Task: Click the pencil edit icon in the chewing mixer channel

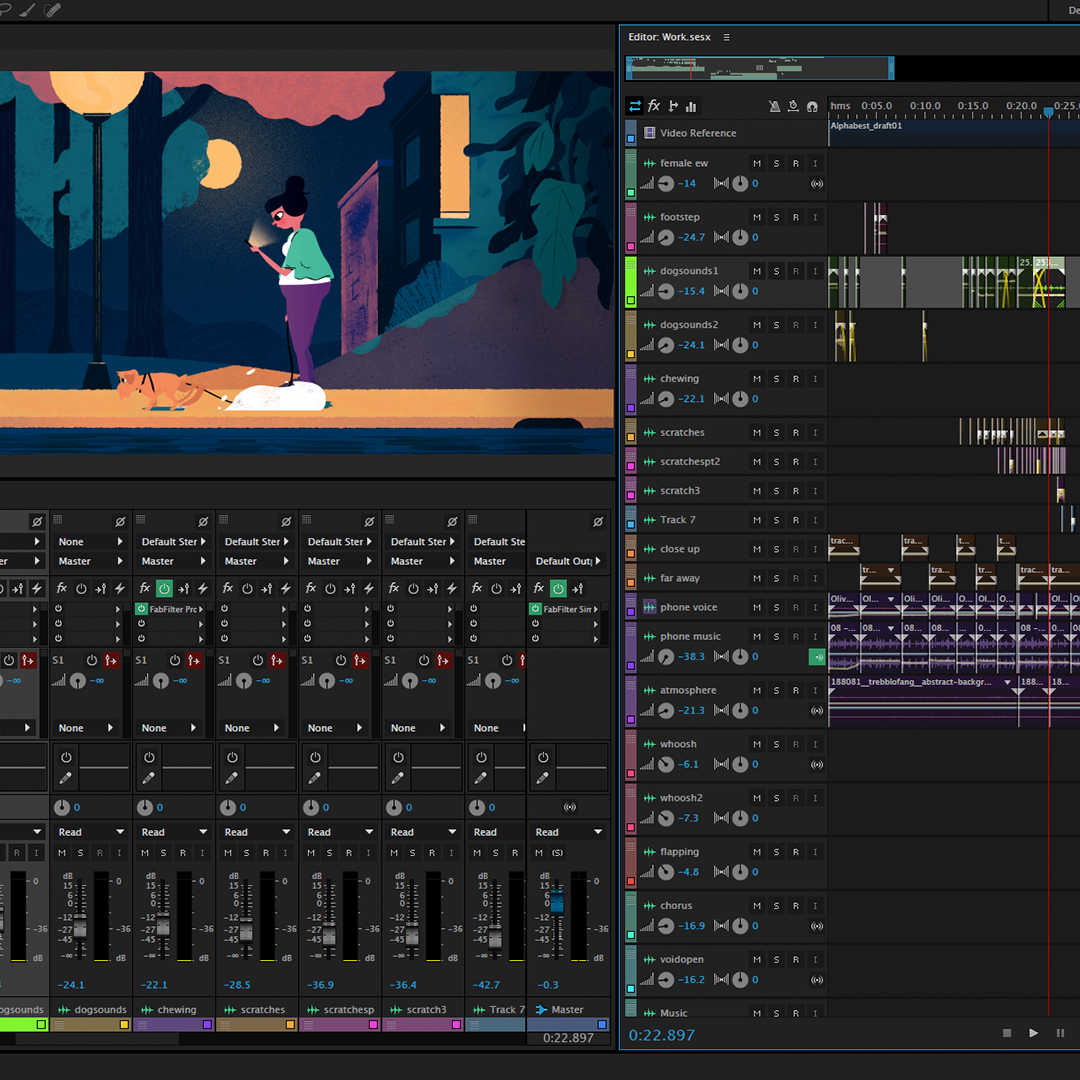Action: click(148, 778)
